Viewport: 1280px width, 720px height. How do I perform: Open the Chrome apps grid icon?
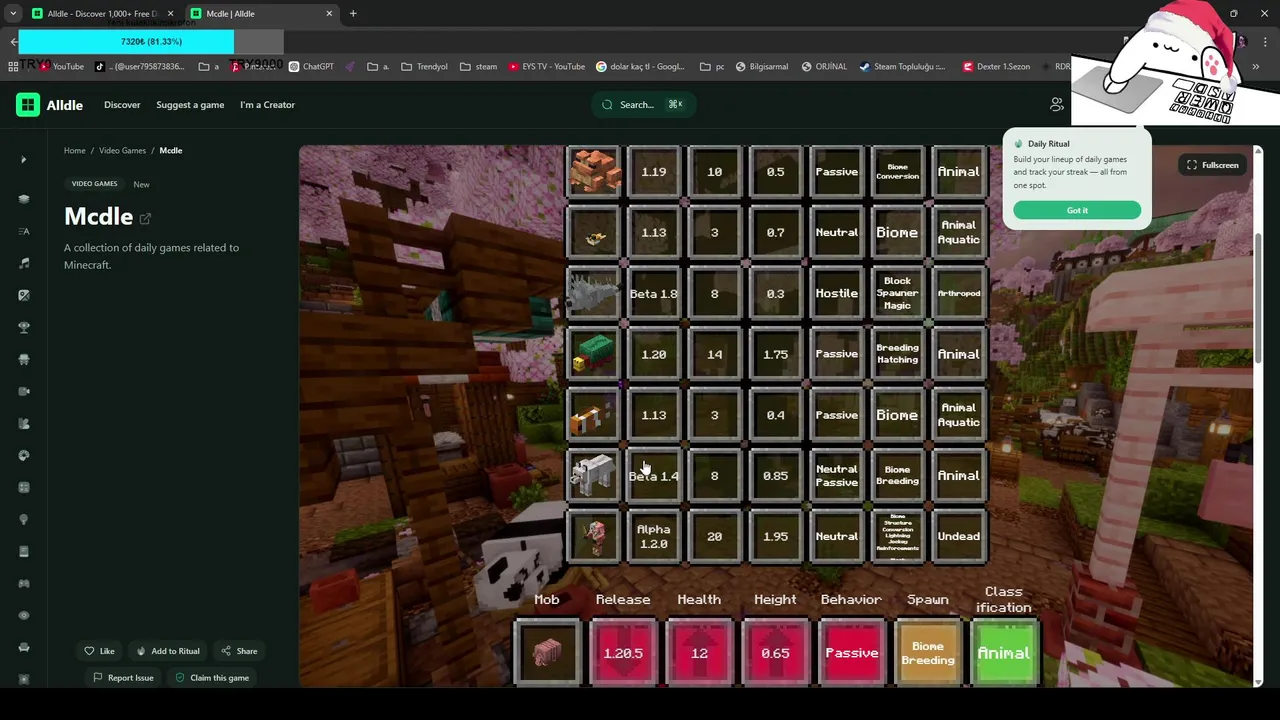tap(13, 66)
